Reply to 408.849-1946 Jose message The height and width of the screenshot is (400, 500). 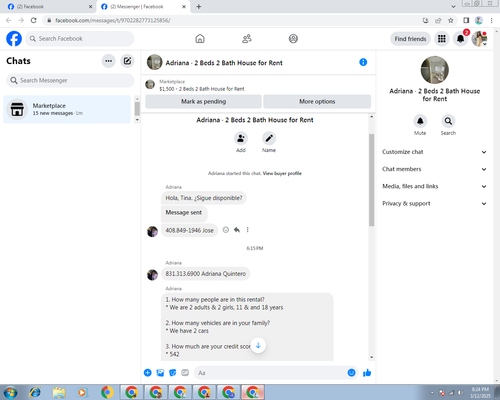tap(237, 230)
